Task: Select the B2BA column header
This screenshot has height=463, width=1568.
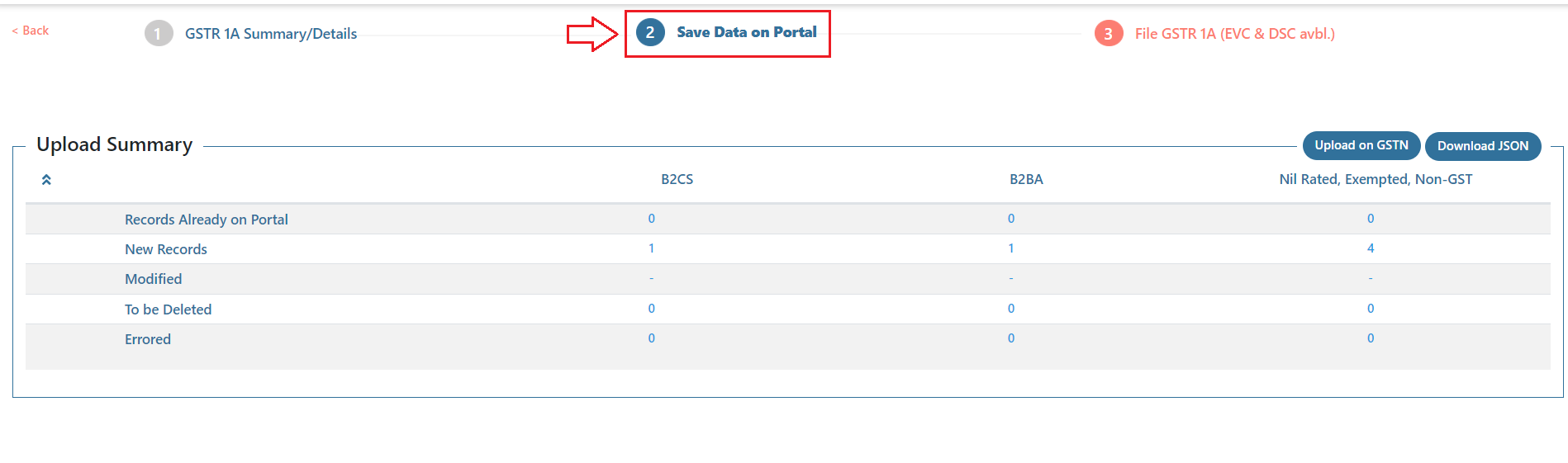Action: tap(1026, 179)
